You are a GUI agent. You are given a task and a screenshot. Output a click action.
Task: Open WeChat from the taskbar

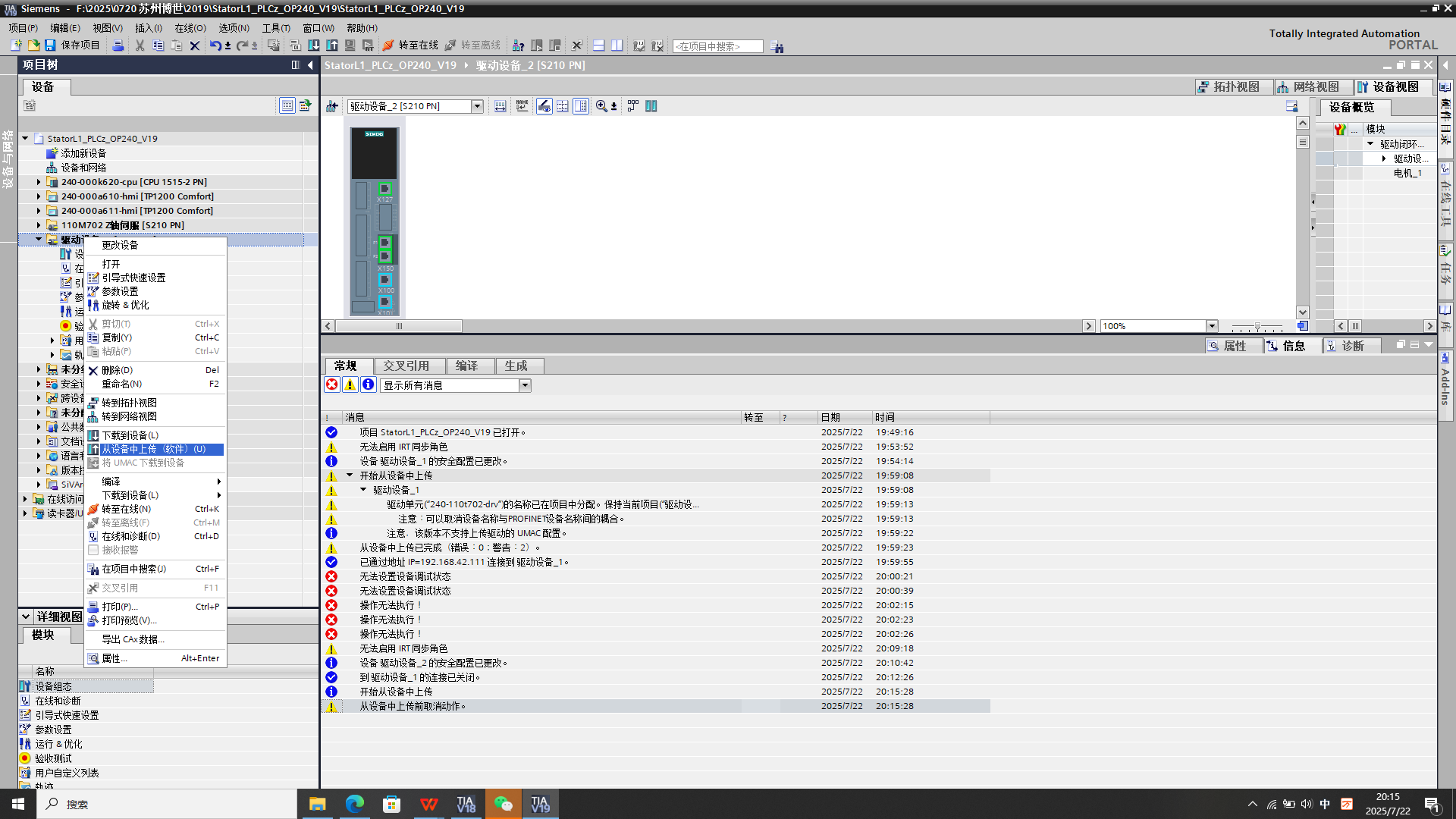[503, 804]
